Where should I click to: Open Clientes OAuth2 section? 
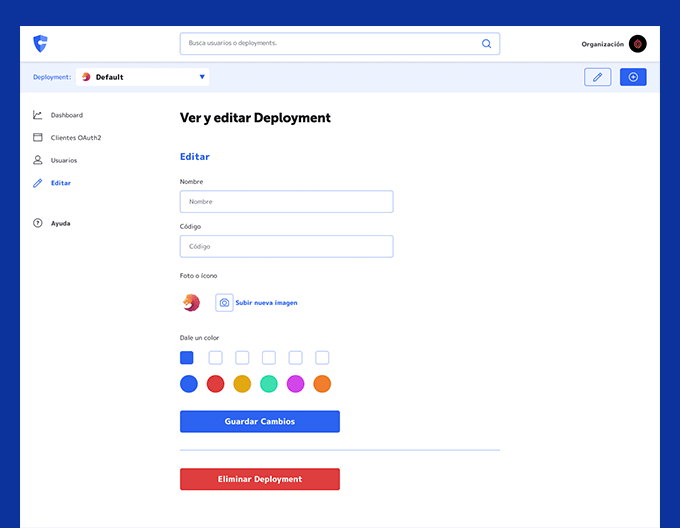click(76, 138)
